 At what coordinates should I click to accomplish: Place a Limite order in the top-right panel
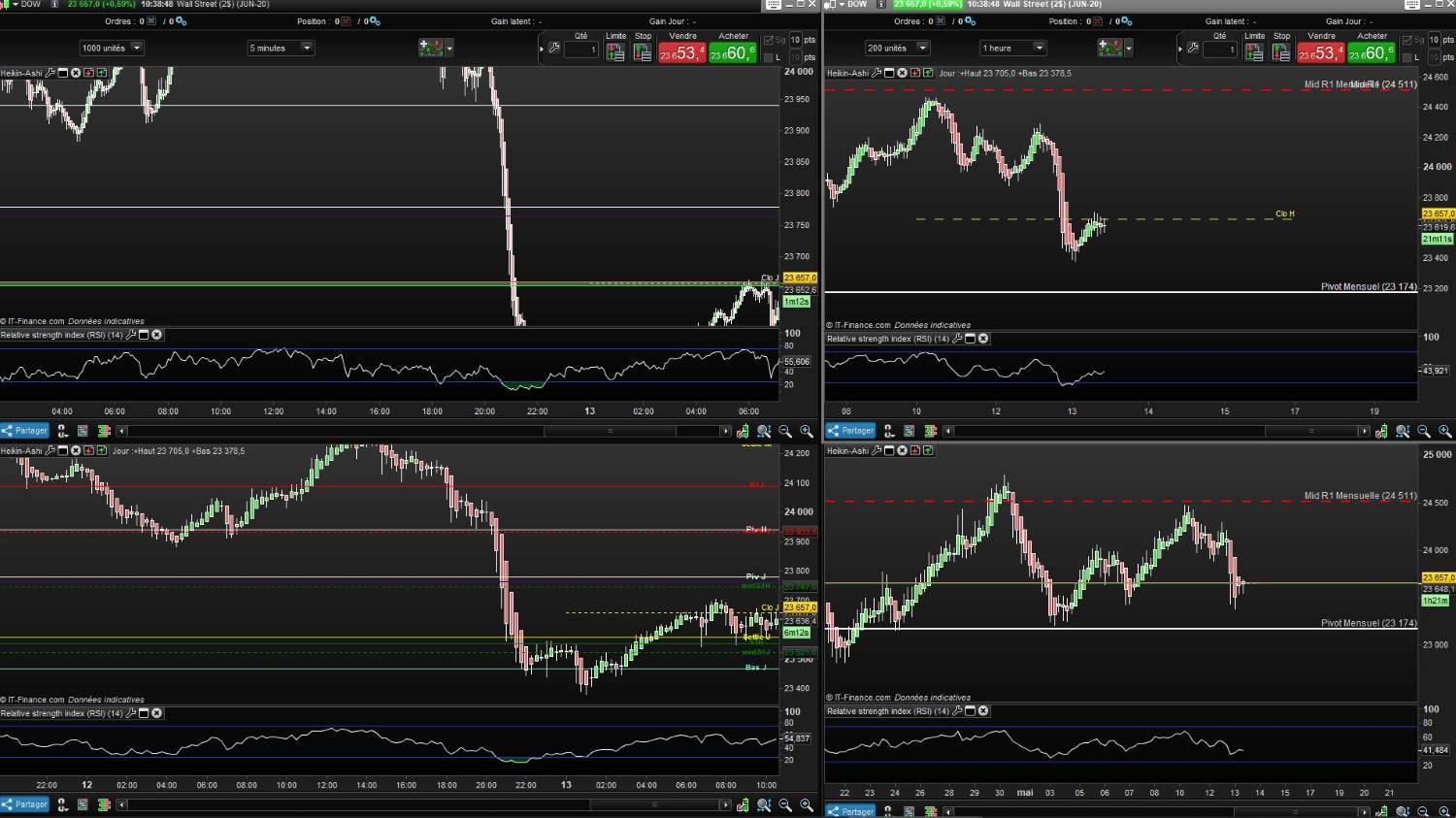1254,52
